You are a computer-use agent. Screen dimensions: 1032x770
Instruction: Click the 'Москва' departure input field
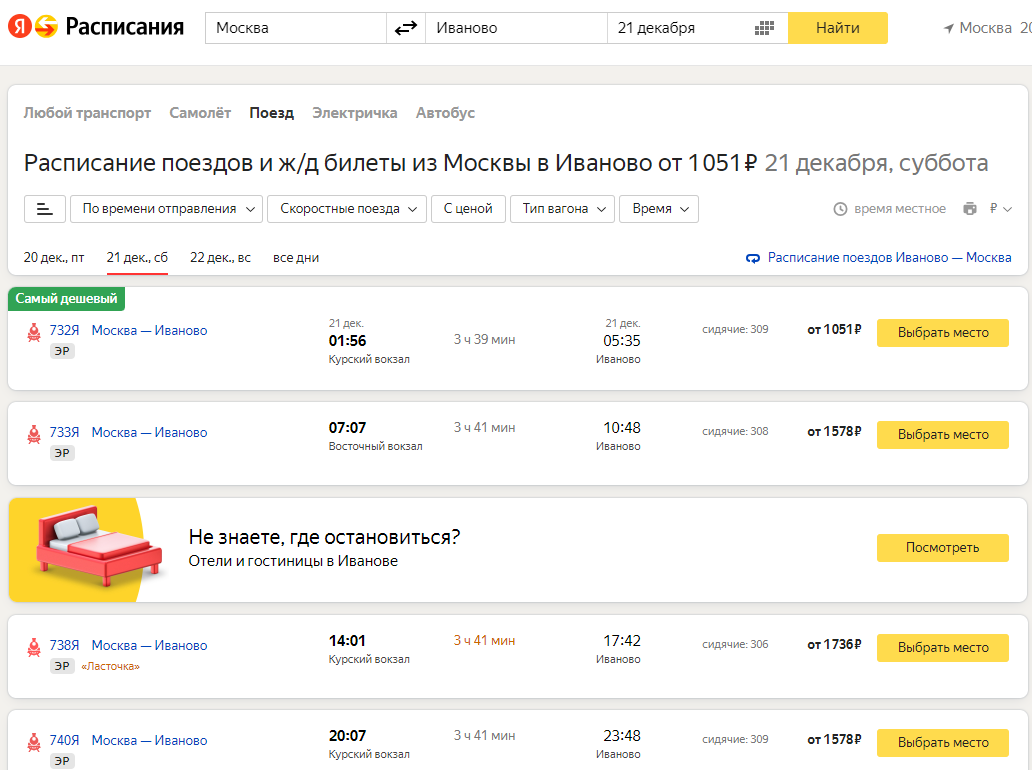pos(295,28)
